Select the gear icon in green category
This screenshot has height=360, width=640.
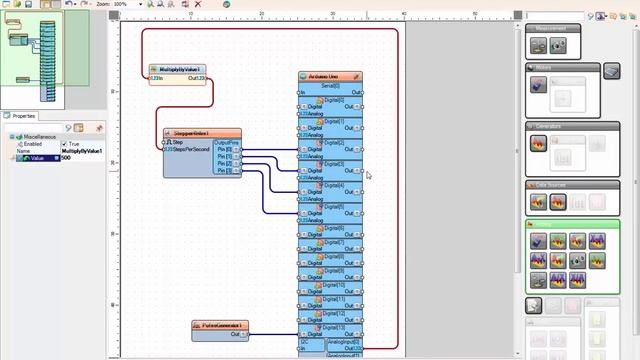click(x=578, y=260)
